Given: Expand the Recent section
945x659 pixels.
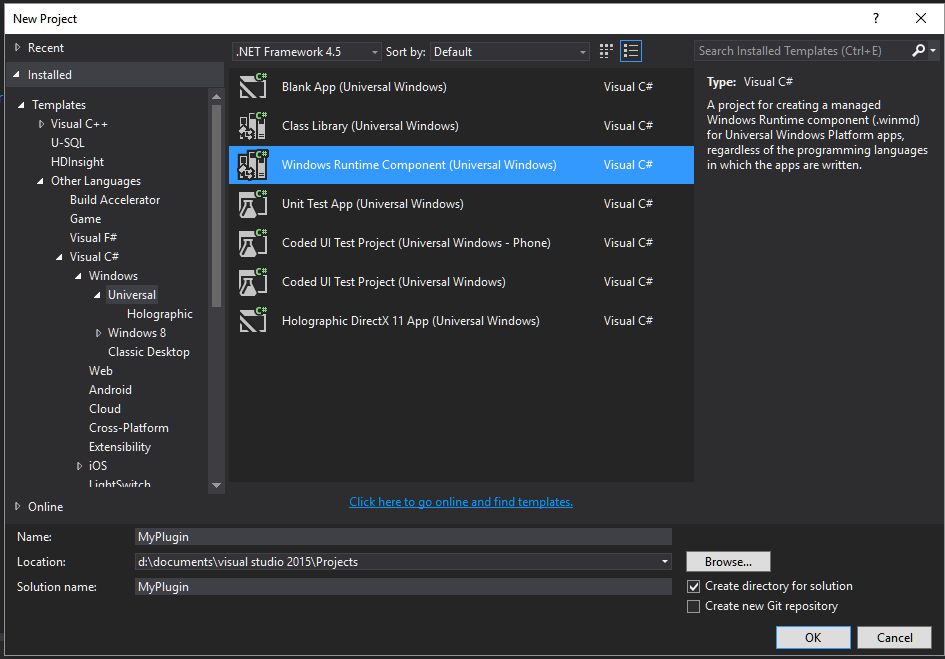Looking at the screenshot, I should click(x=17, y=47).
